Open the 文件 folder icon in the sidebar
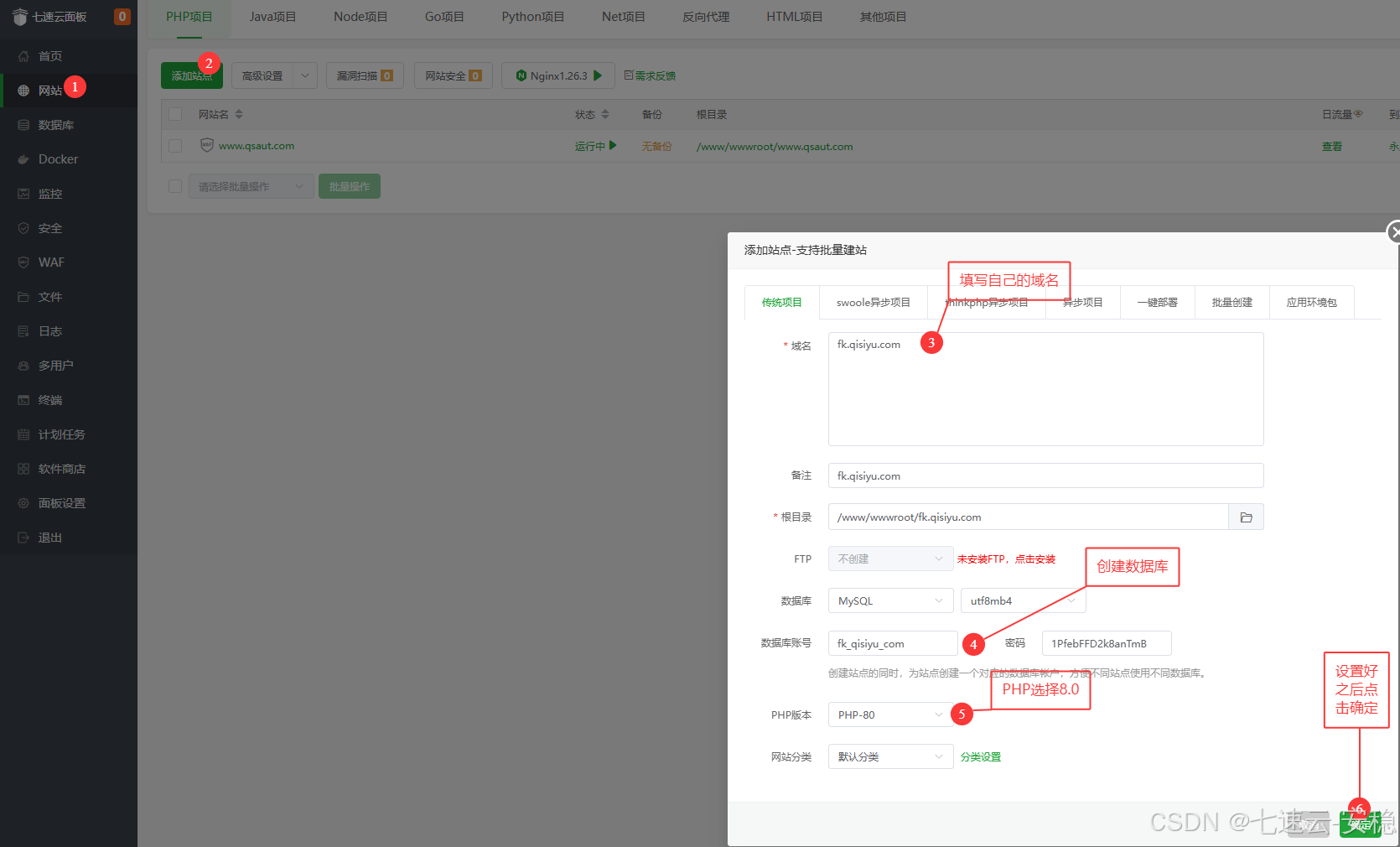Image resolution: width=1400 pixels, height=847 pixels. coord(23,297)
